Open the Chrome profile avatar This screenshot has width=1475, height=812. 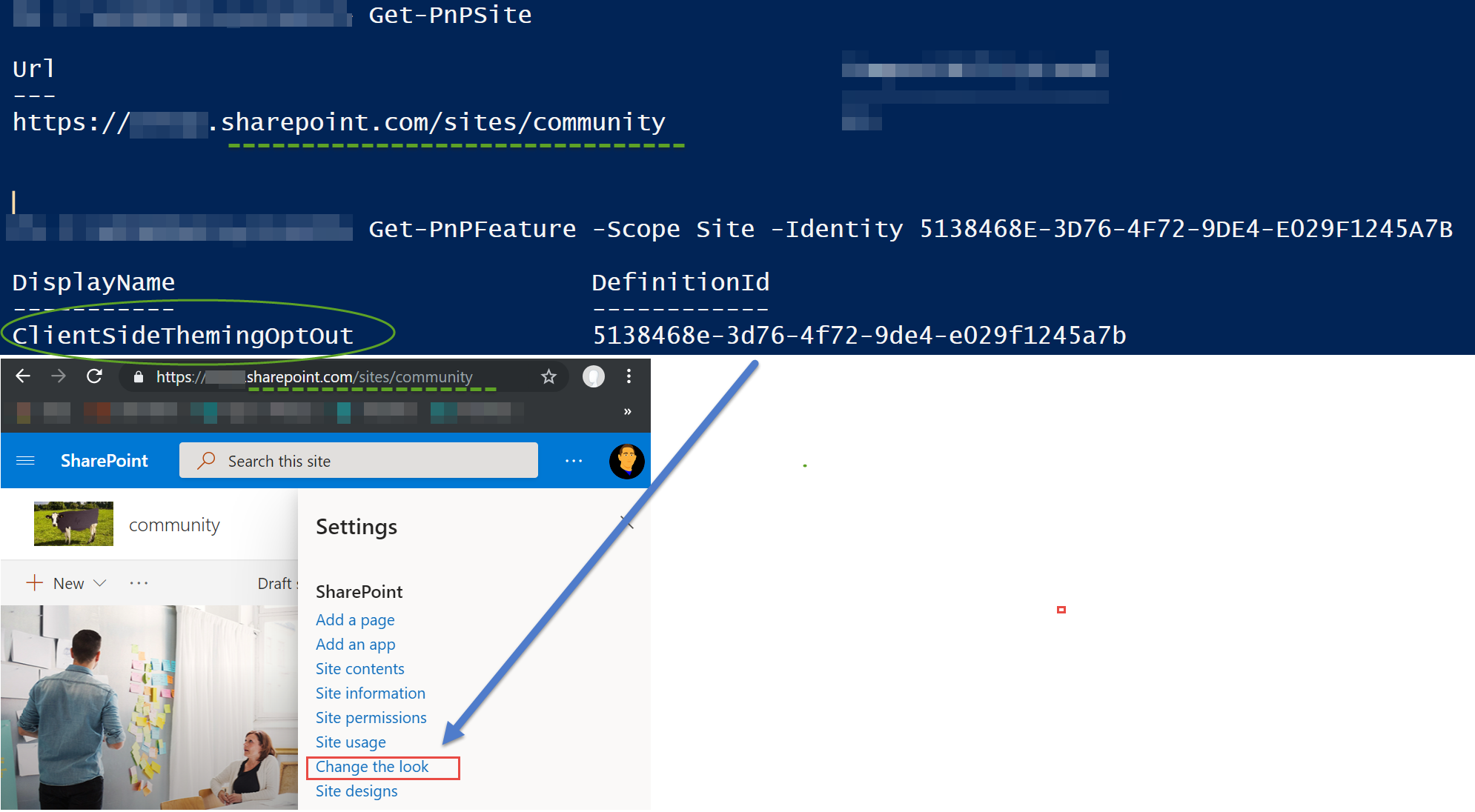pyautogui.click(x=594, y=376)
